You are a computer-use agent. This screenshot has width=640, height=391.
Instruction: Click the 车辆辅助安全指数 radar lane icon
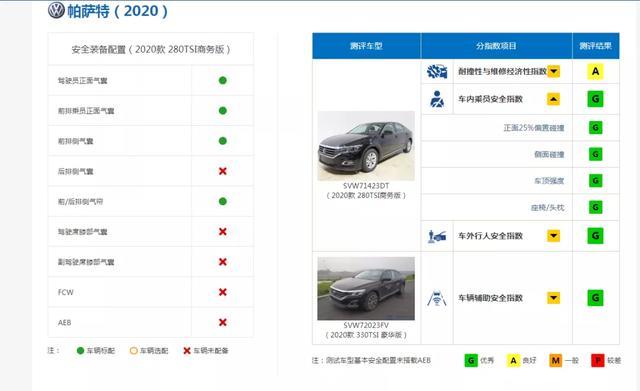coord(437,298)
